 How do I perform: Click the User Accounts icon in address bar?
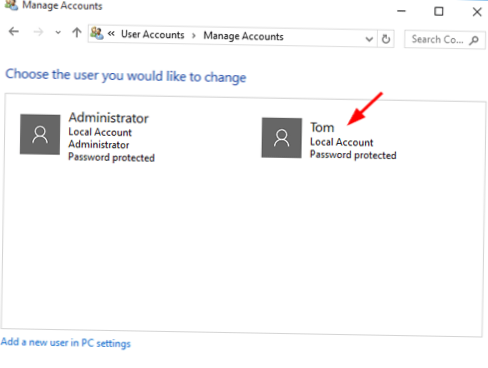coord(97,33)
